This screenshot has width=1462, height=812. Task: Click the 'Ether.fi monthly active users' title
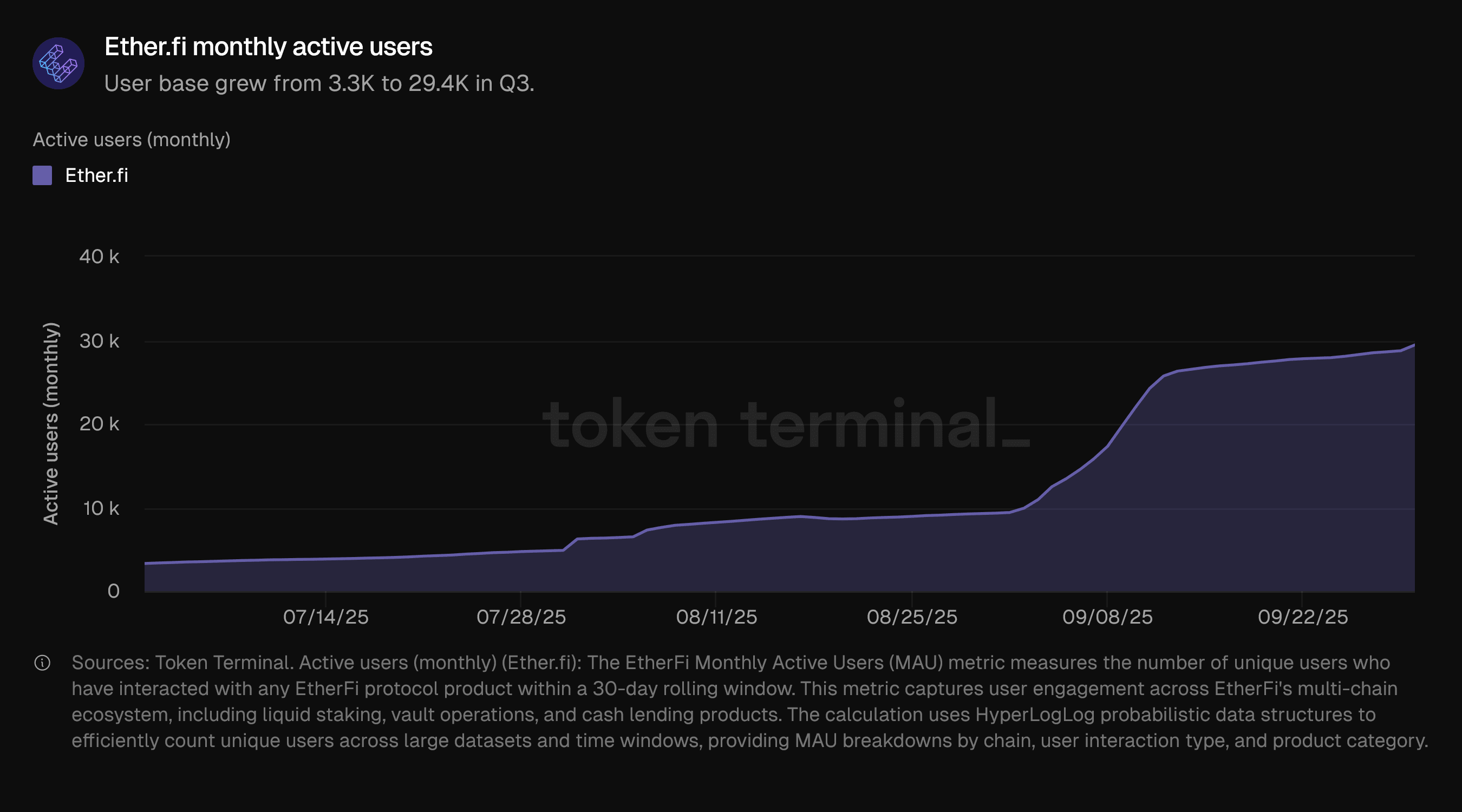click(268, 47)
